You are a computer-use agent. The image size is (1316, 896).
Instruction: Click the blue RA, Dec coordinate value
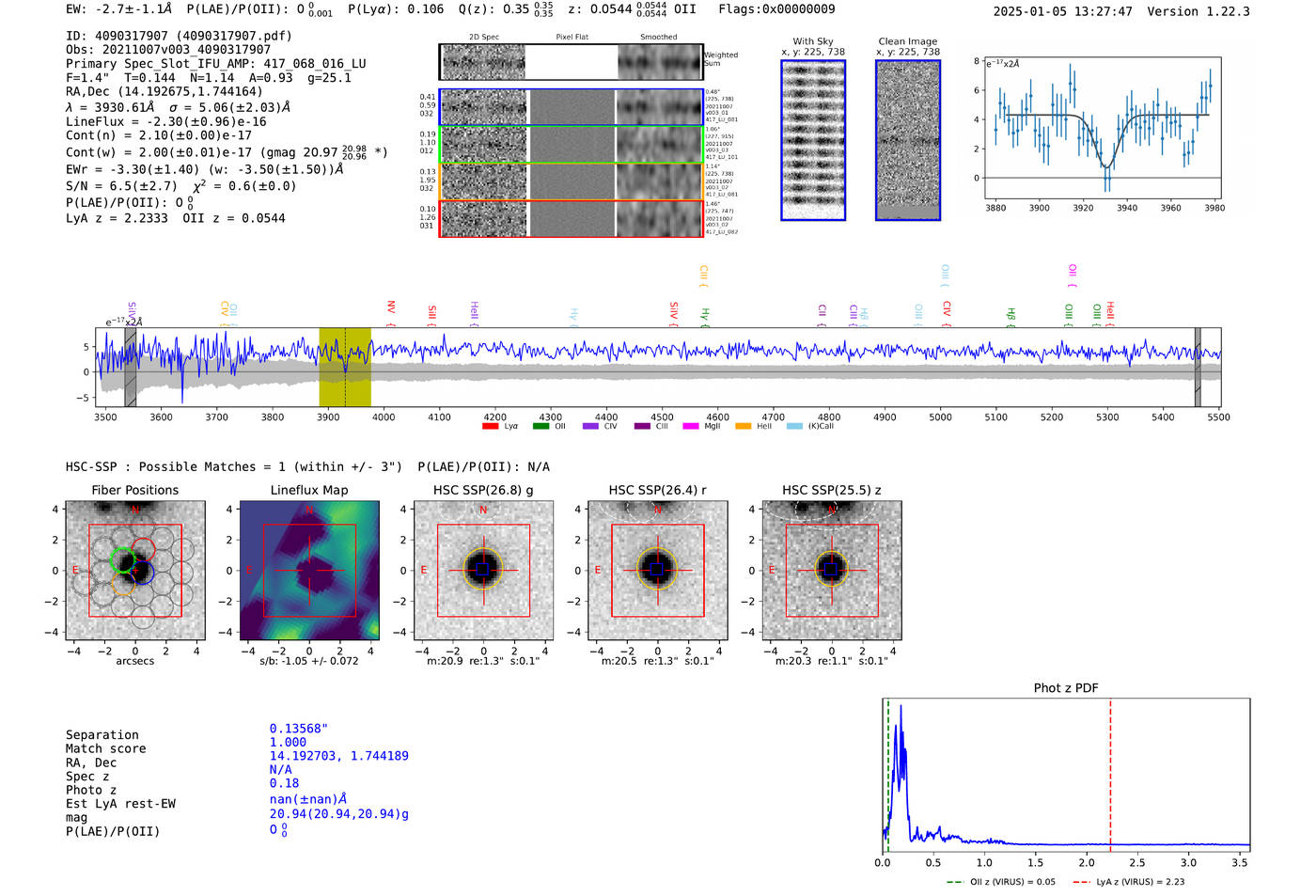pos(338,756)
